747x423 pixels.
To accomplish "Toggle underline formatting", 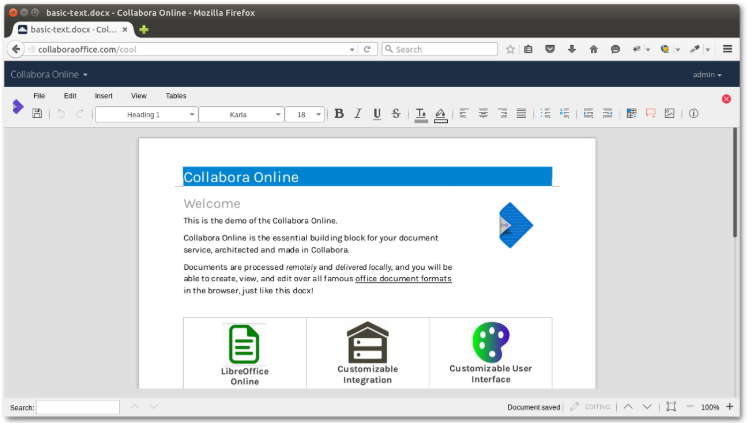I will (377, 114).
